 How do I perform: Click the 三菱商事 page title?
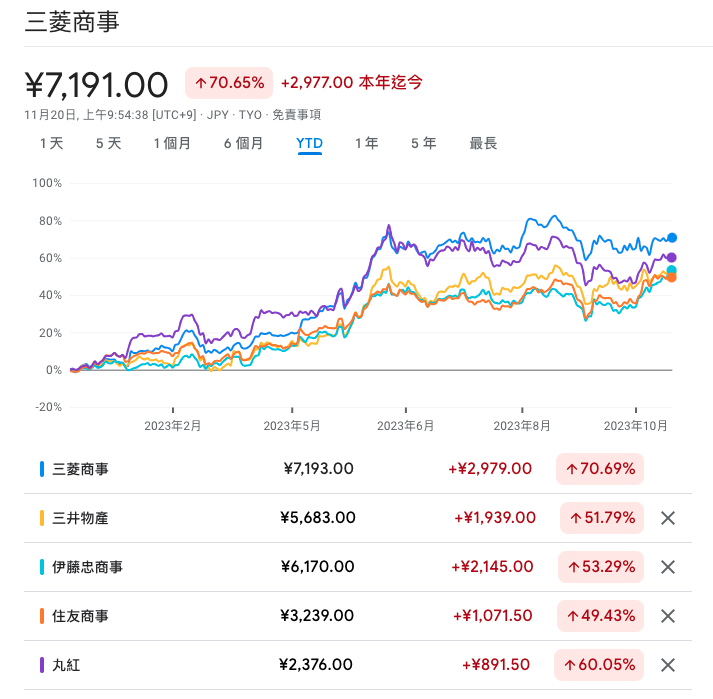tap(71, 21)
